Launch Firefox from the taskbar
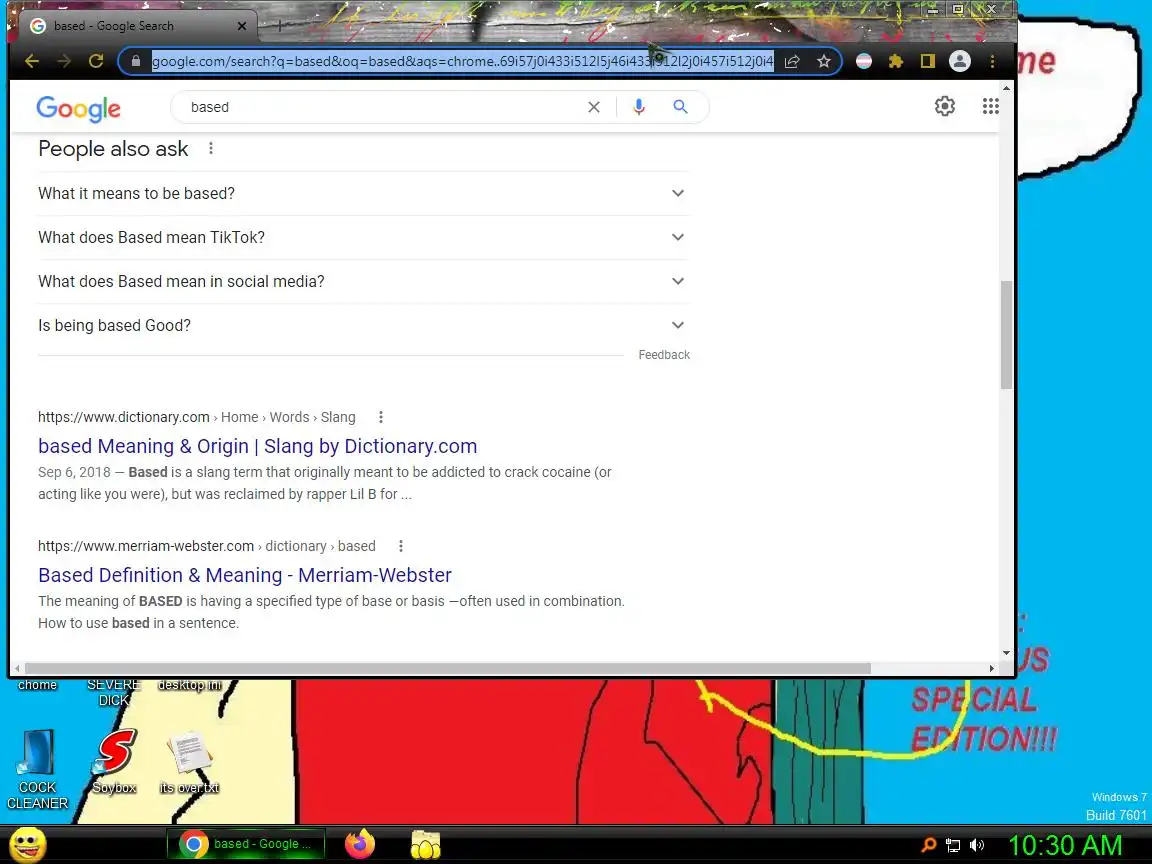 (360, 843)
